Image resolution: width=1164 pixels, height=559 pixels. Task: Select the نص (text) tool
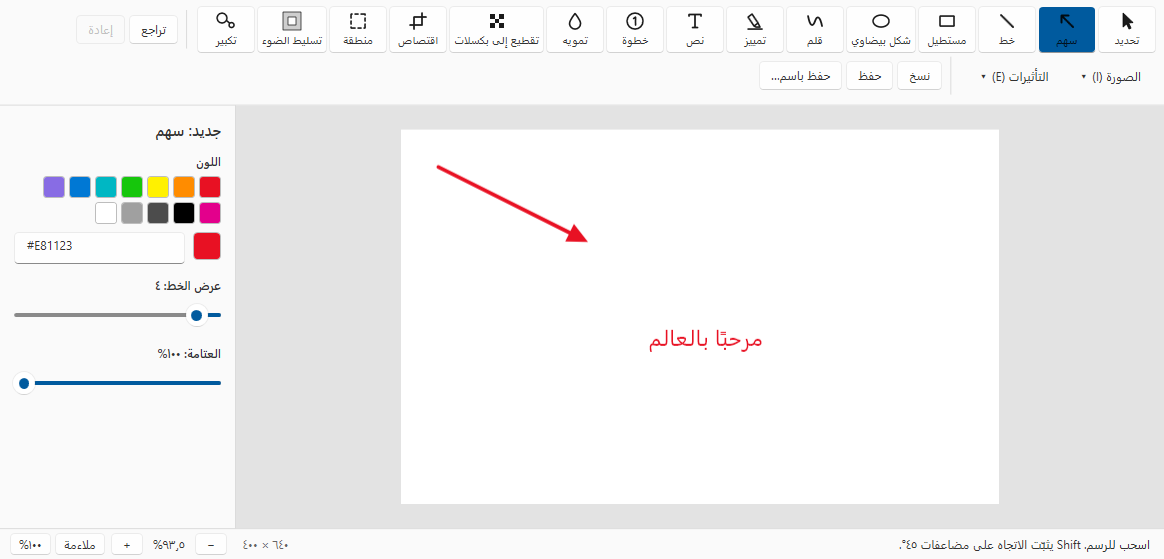click(x=695, y=30)
